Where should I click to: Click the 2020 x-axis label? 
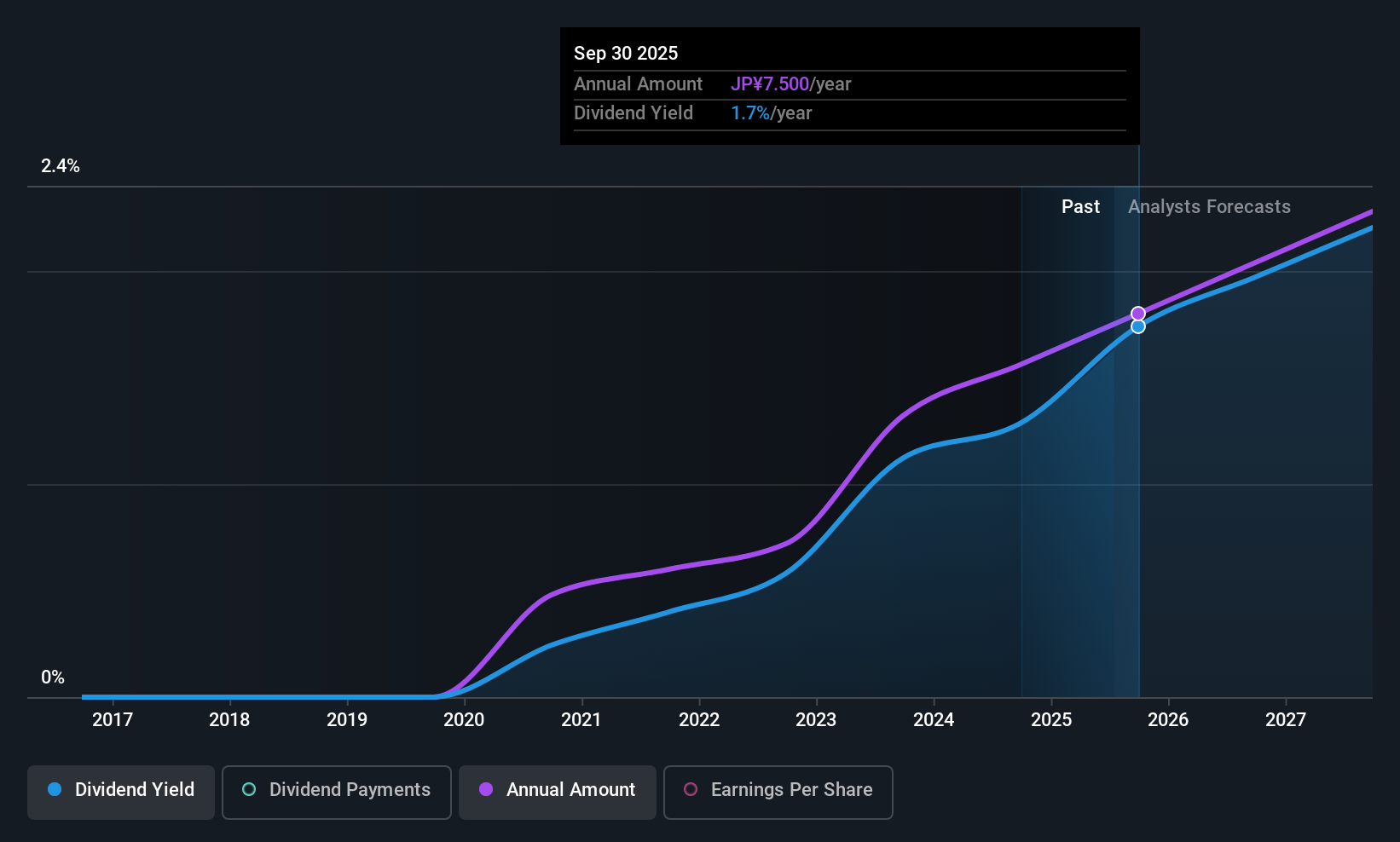[464, 719]
